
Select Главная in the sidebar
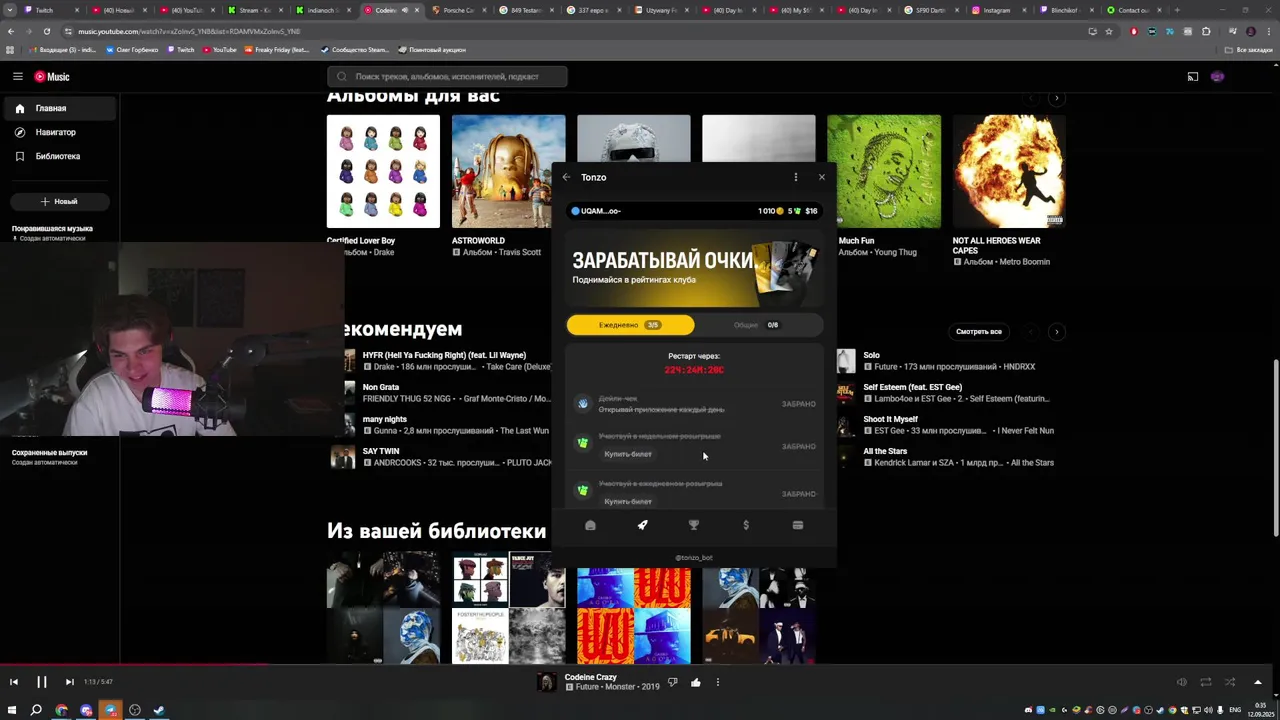click(60, 108)
